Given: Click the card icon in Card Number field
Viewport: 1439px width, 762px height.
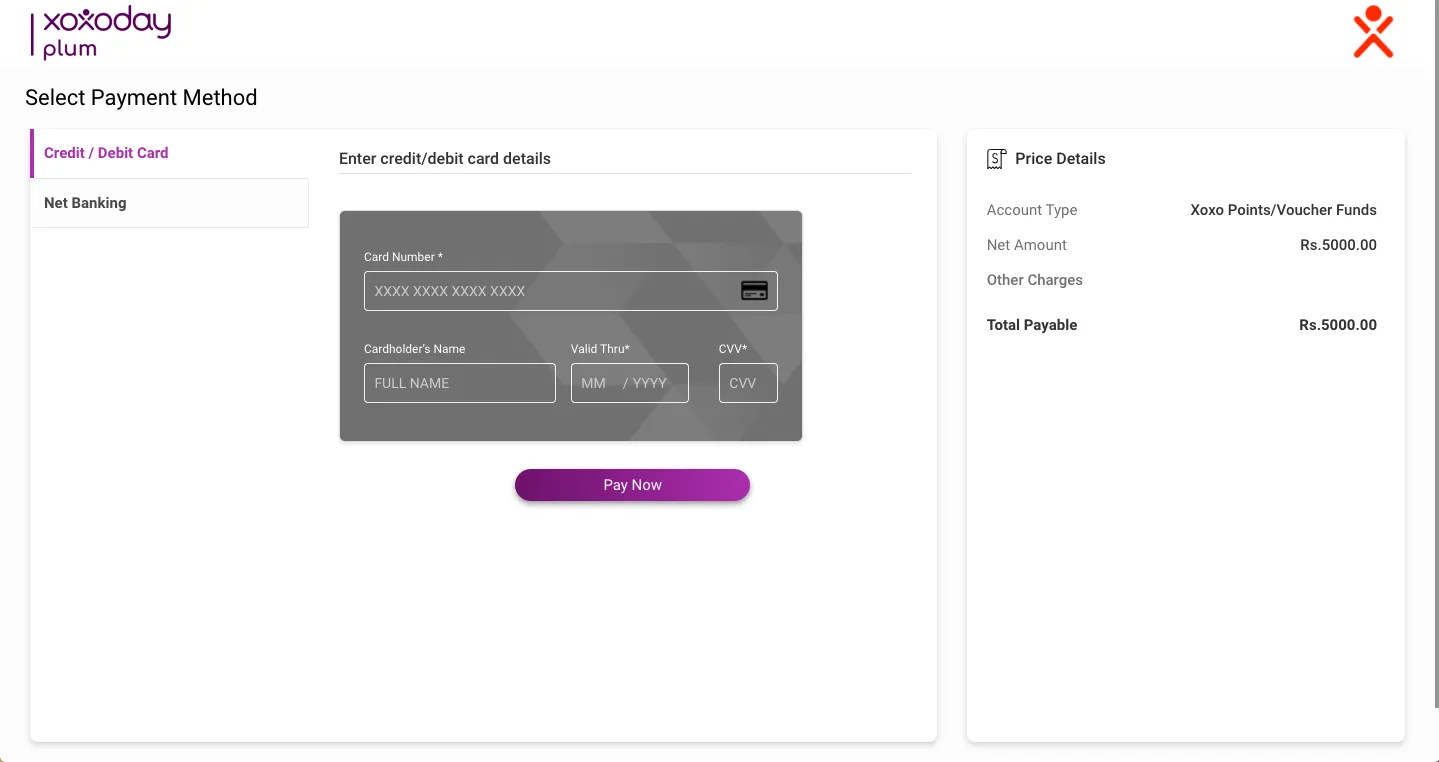Looking at the screenshot, I should (x=754, y=291).
